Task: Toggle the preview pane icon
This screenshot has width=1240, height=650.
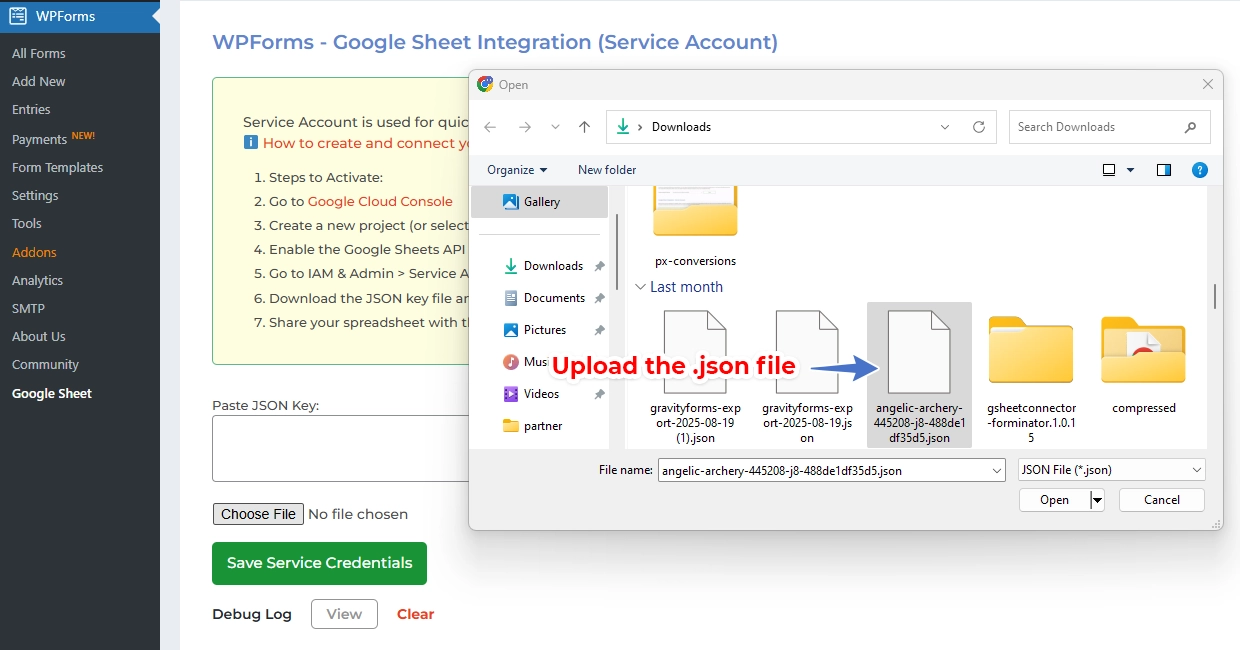Action: (x=1164, y=170)
